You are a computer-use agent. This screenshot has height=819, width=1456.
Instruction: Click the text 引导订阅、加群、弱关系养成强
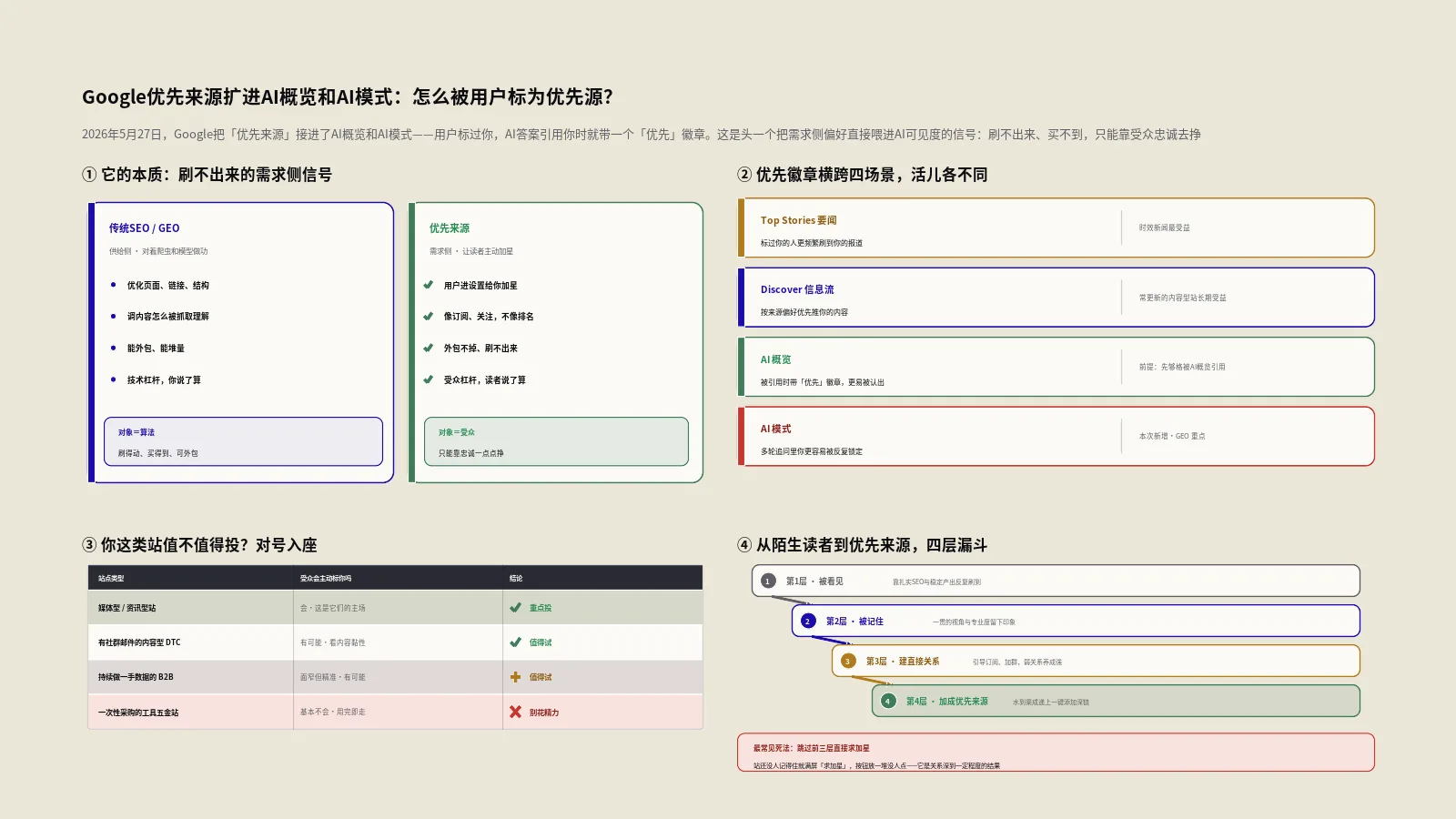click(x=1017, y=662)
